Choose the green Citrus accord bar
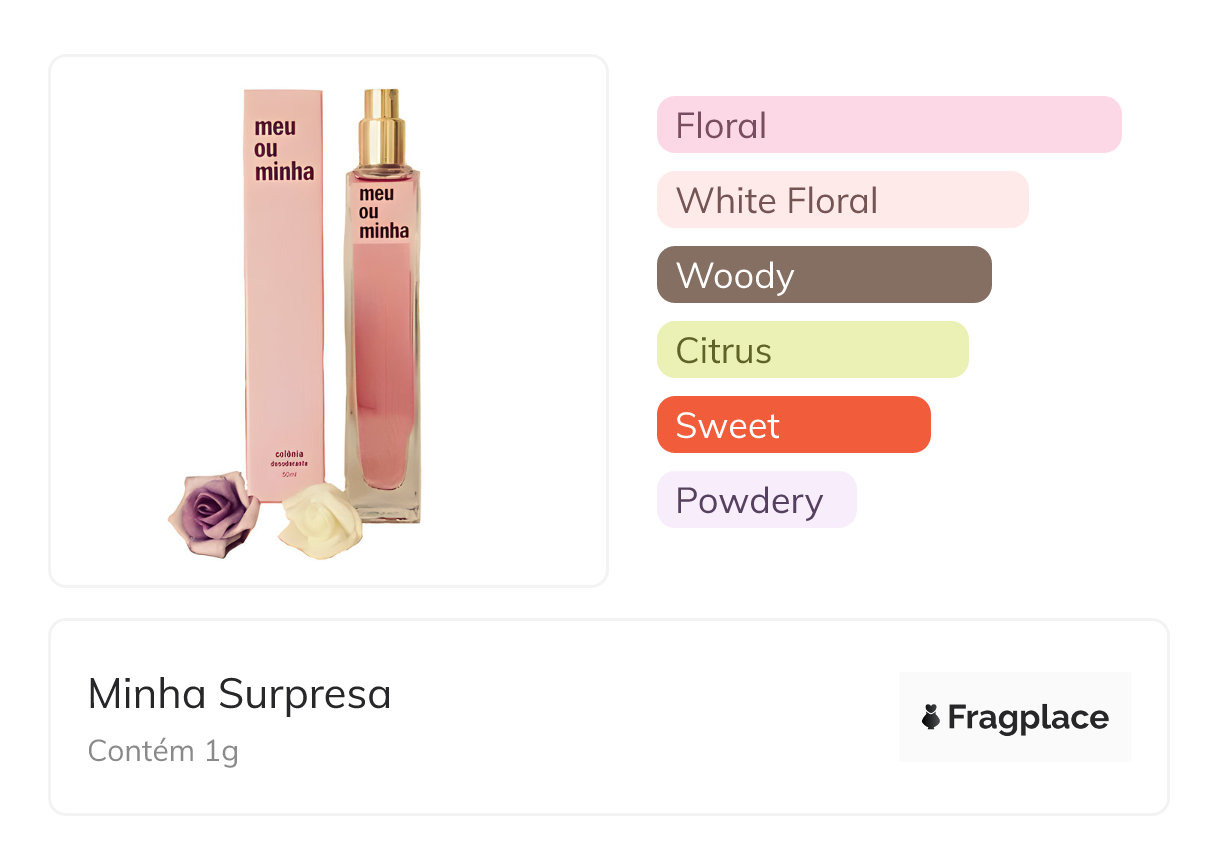The width and height of the screenshot is (1218, 864). click(x=812, y=350)
